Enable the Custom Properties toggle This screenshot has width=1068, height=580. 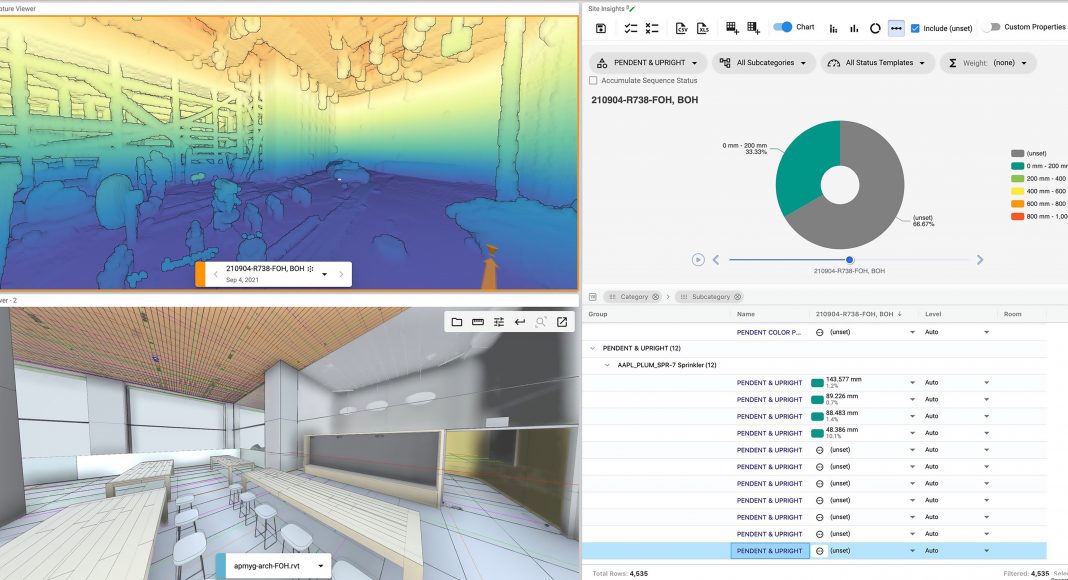point(991,27)
